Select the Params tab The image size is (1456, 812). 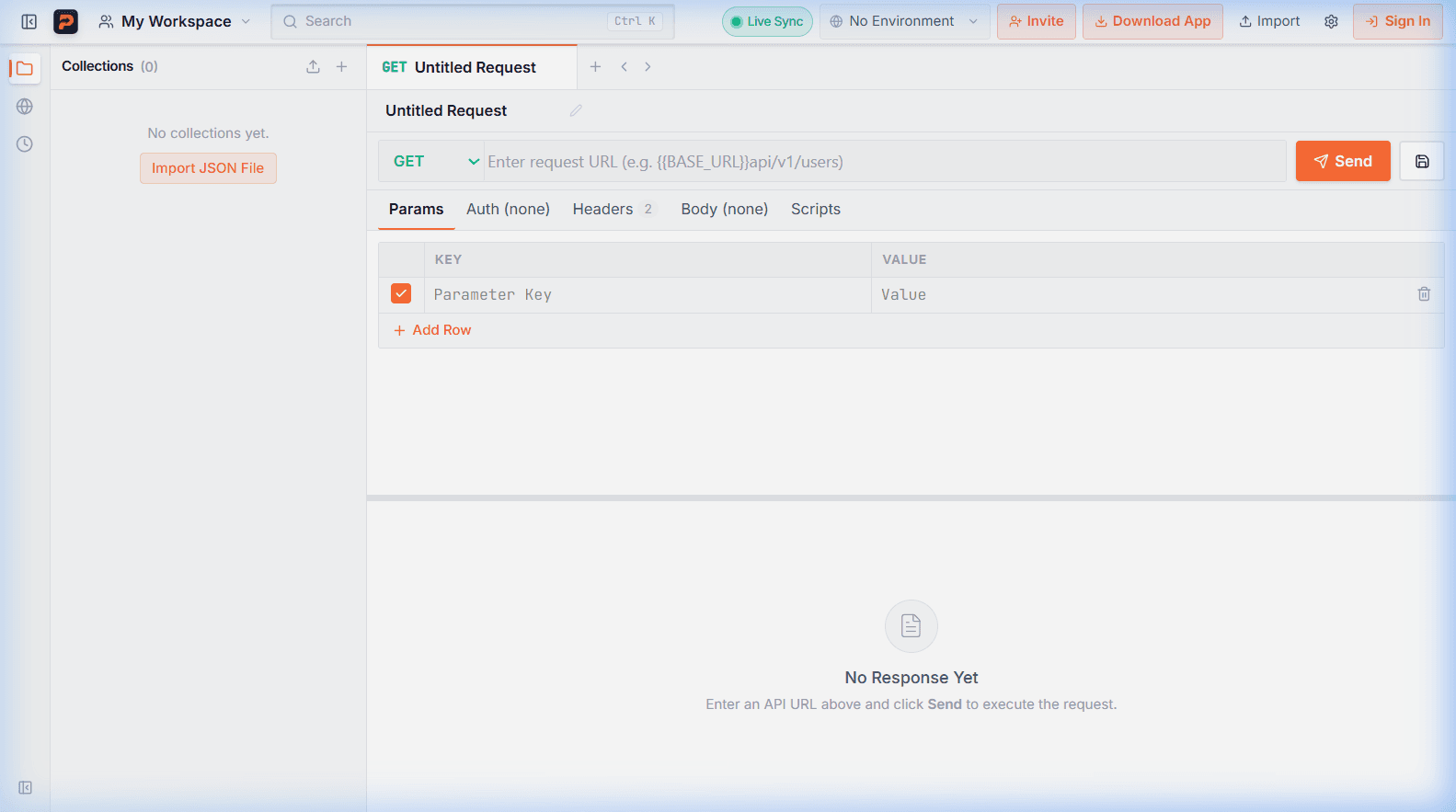coord(416,210)
